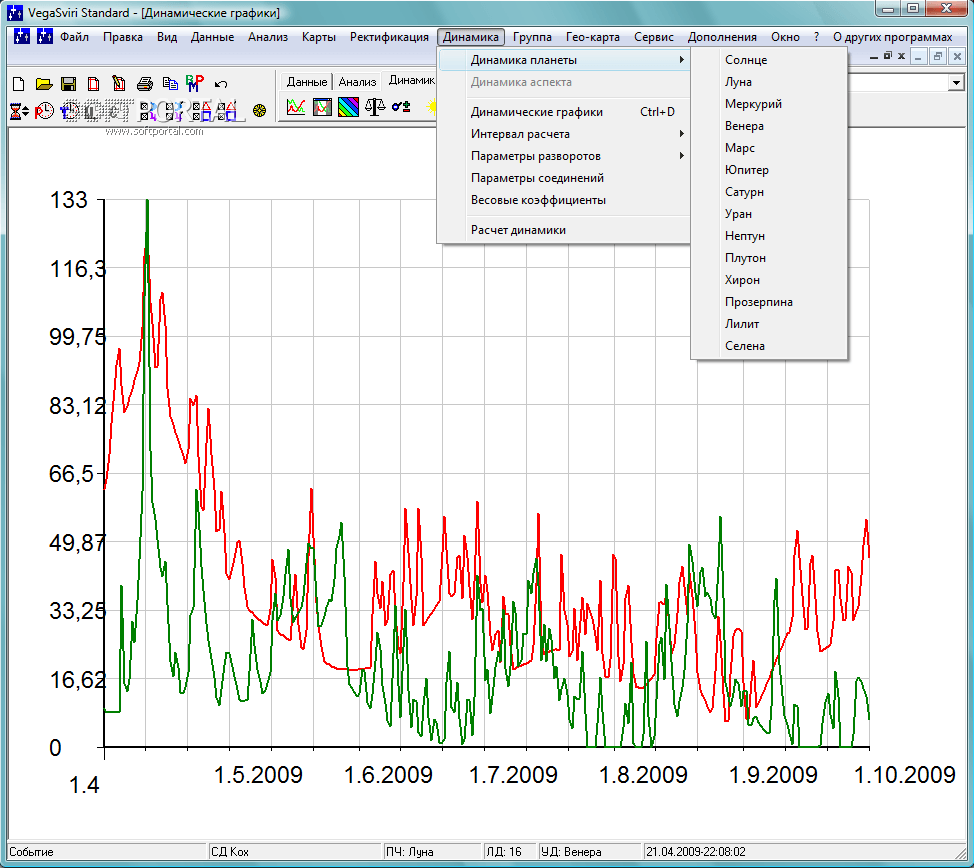
Task: Switch to the Данные tab
Action: (x=307, y=82)
